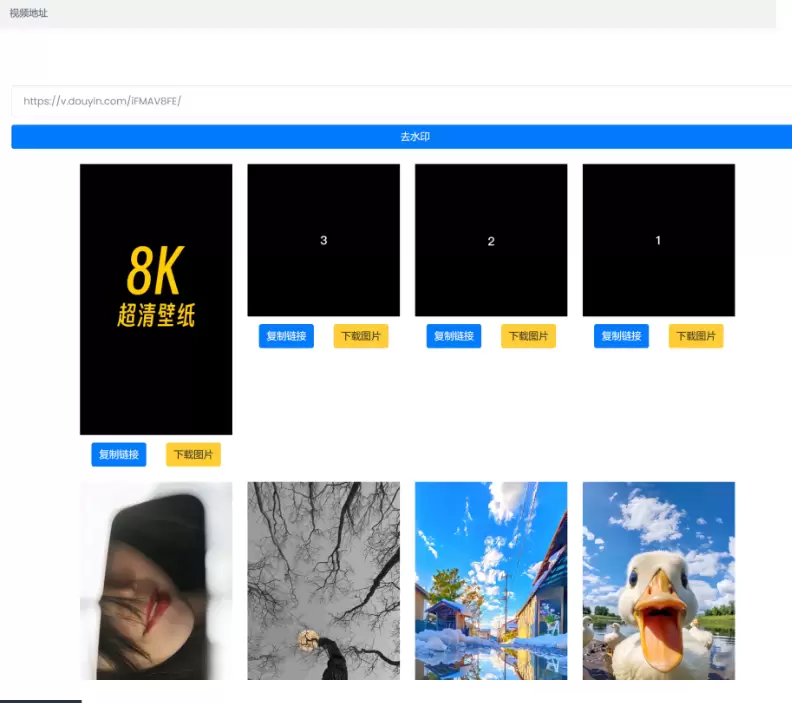Copy link for the 8K超清壁纸 image
This screenshot has width=792, height=703.
pyautogui.click(x=119, y=455)
